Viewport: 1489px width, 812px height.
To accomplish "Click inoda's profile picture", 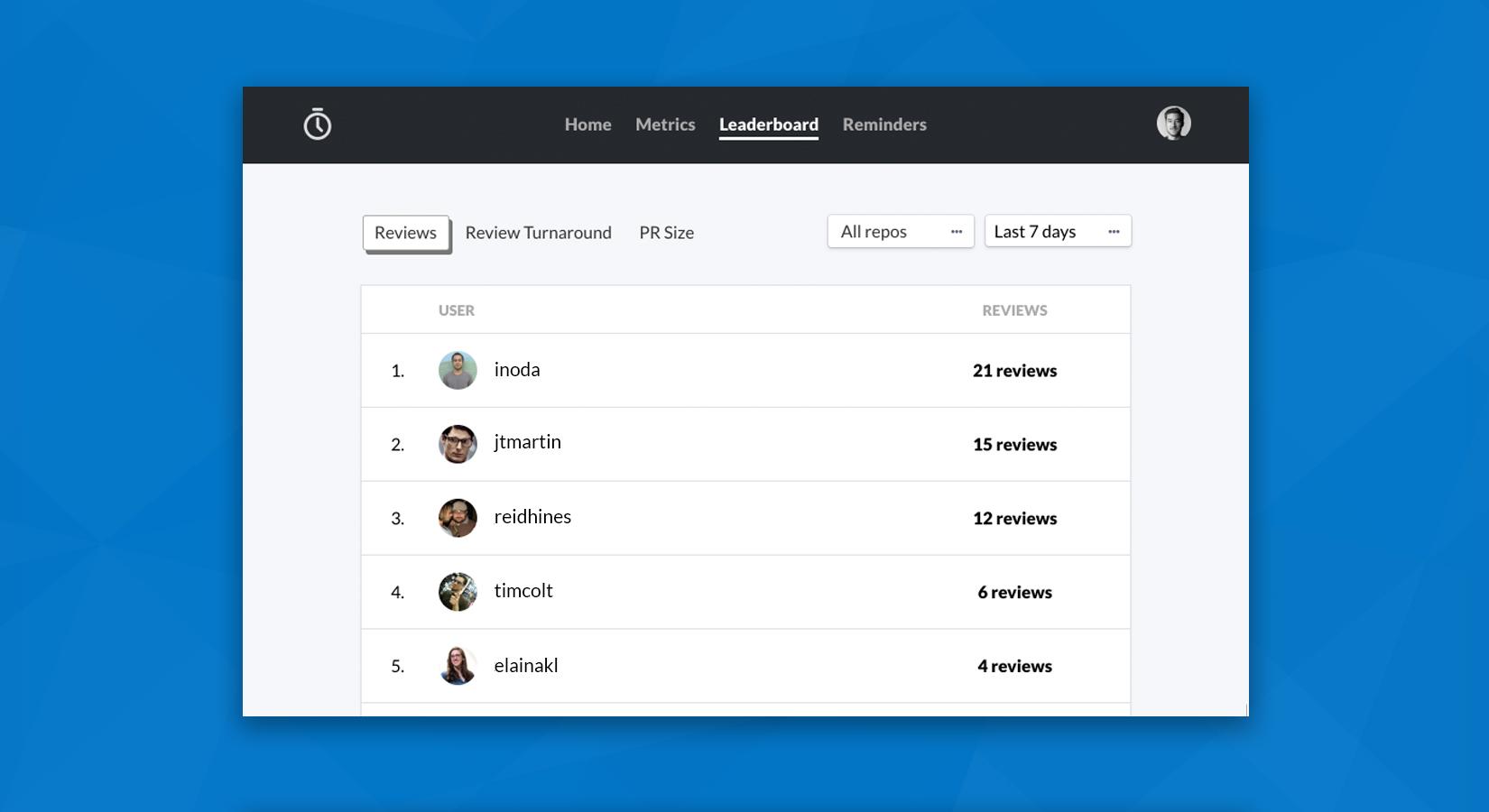I will (x=458, y=371).
